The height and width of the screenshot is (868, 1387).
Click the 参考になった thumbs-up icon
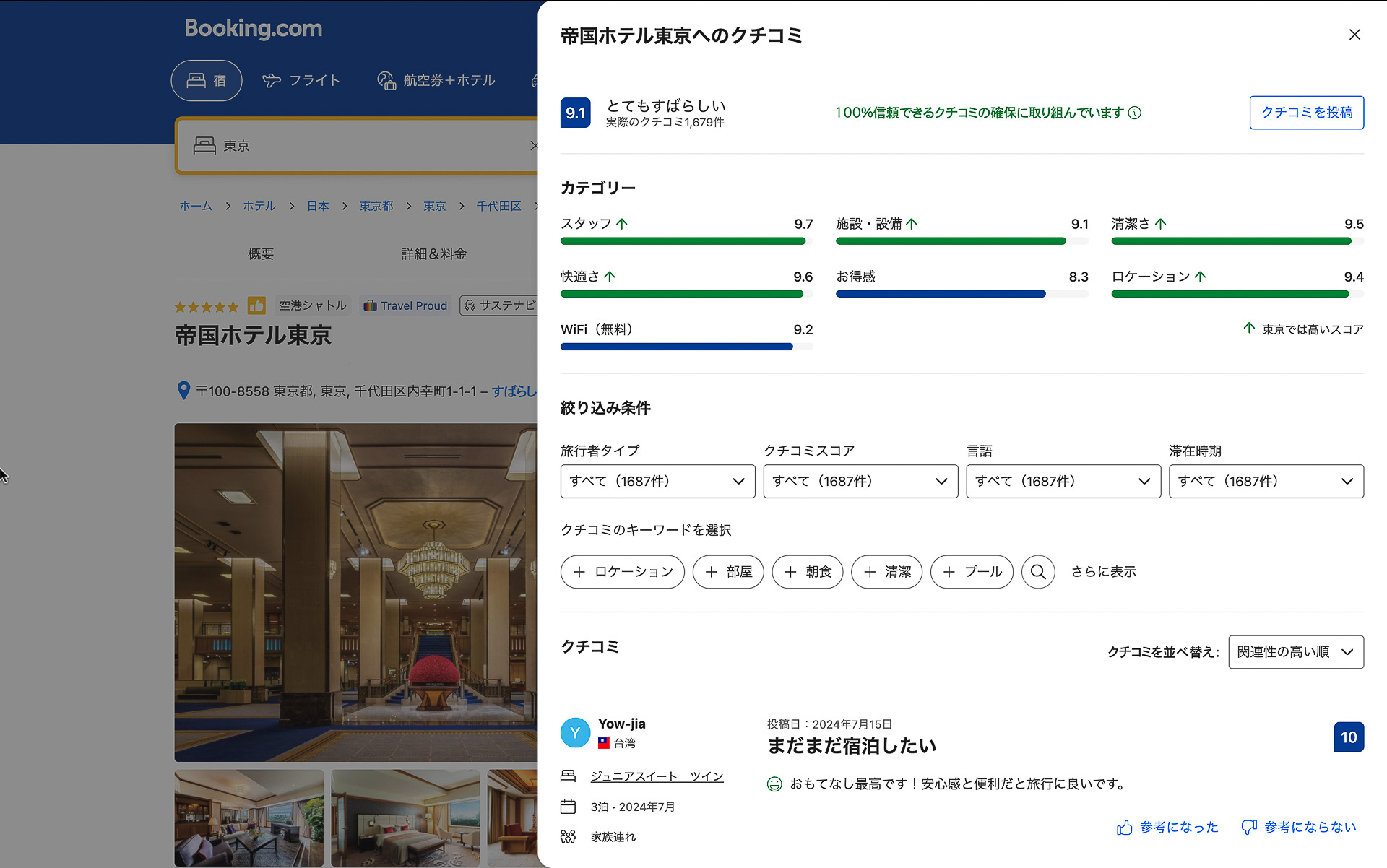pos(1124,828)
